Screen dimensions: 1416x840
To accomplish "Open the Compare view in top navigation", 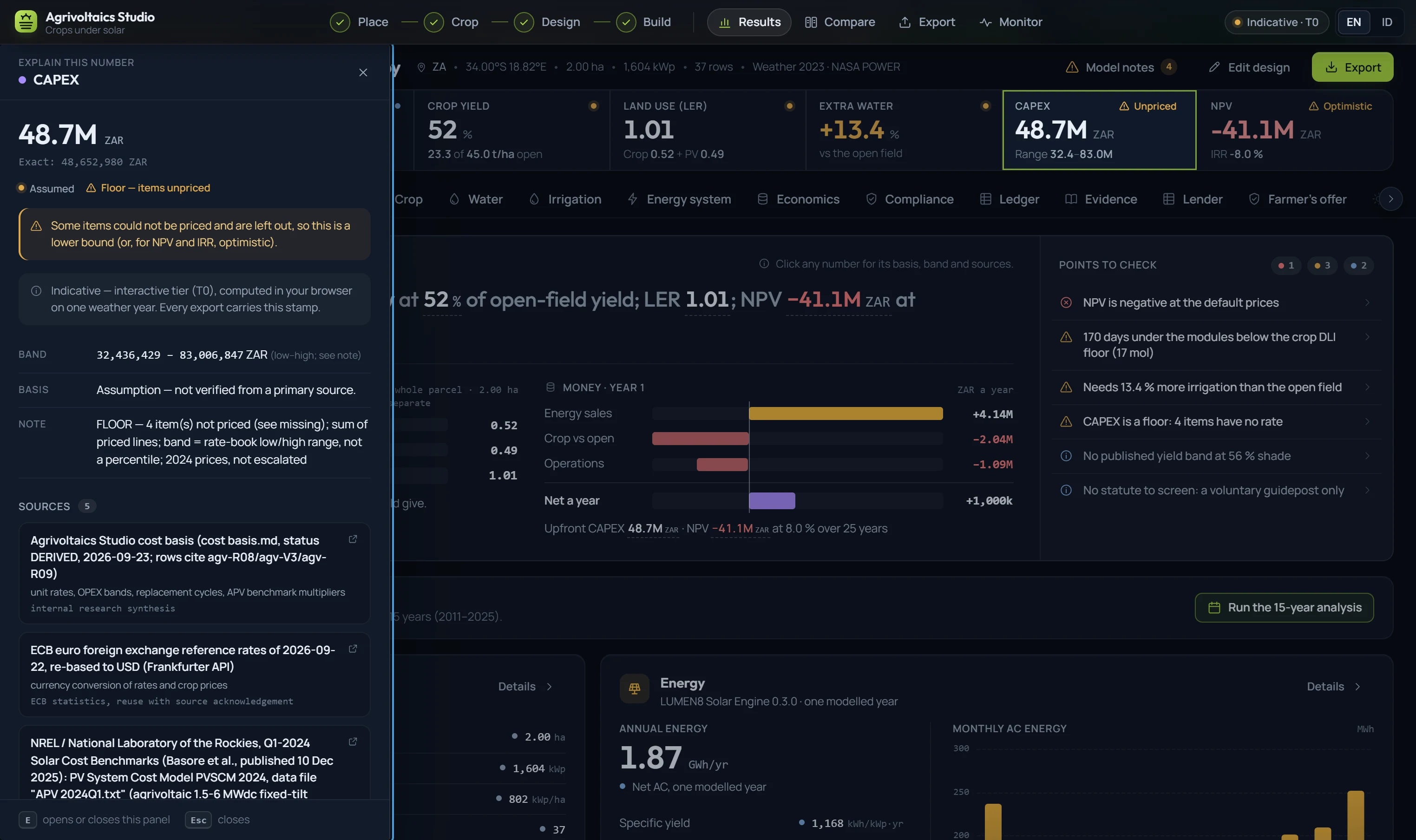I will (x=840, y=22).
